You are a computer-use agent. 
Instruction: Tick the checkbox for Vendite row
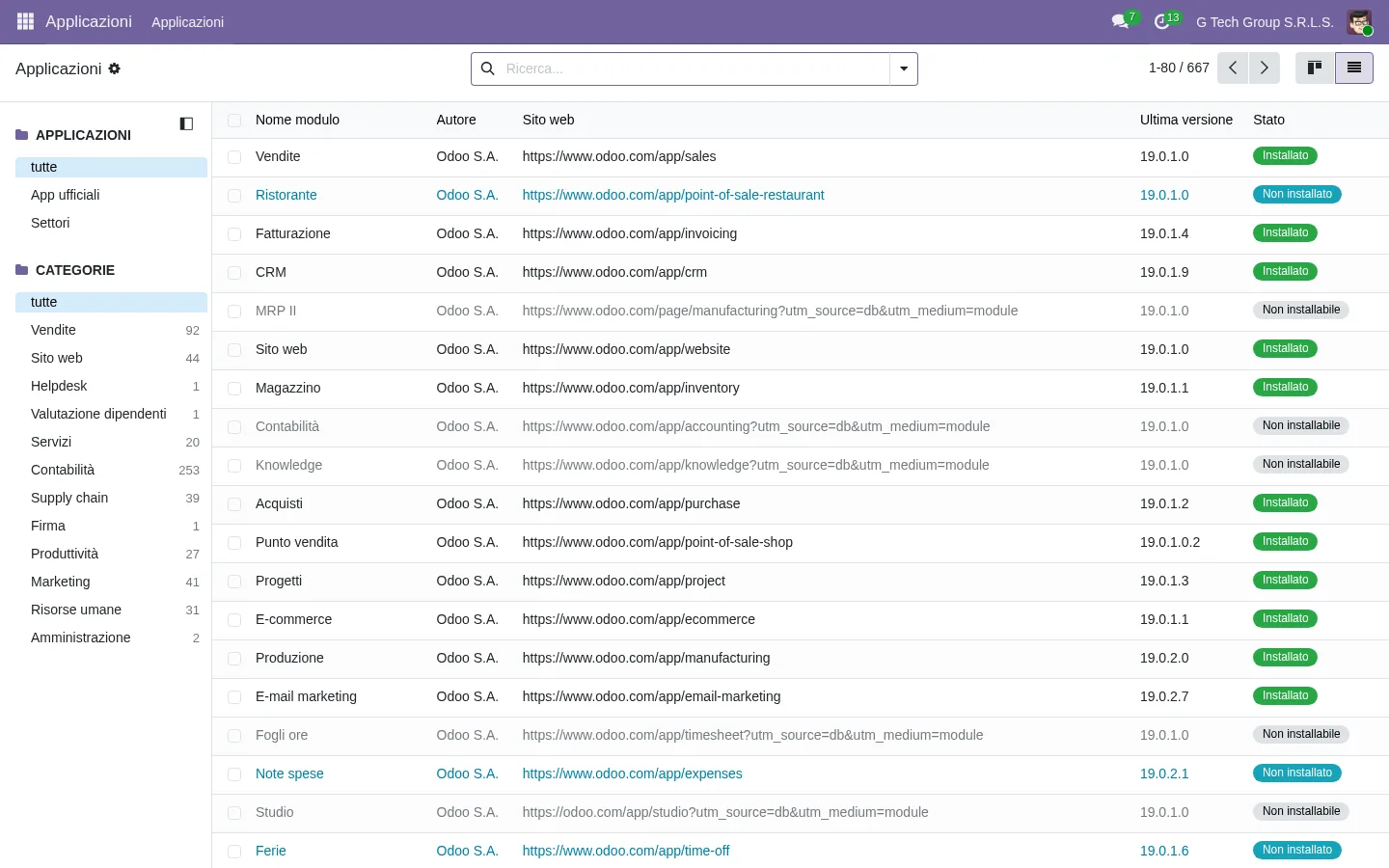click(234, 157)
